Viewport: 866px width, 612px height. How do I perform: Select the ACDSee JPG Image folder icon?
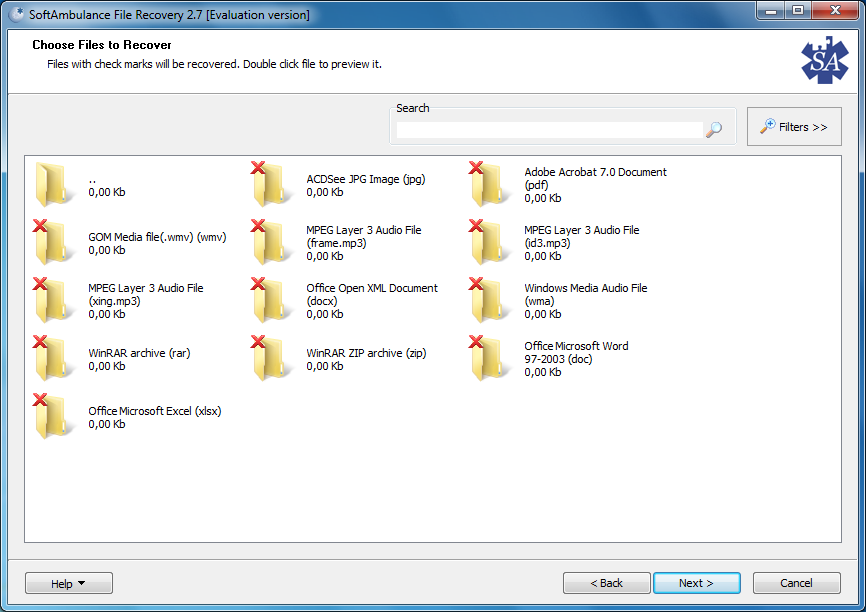[x=272, y=184]
